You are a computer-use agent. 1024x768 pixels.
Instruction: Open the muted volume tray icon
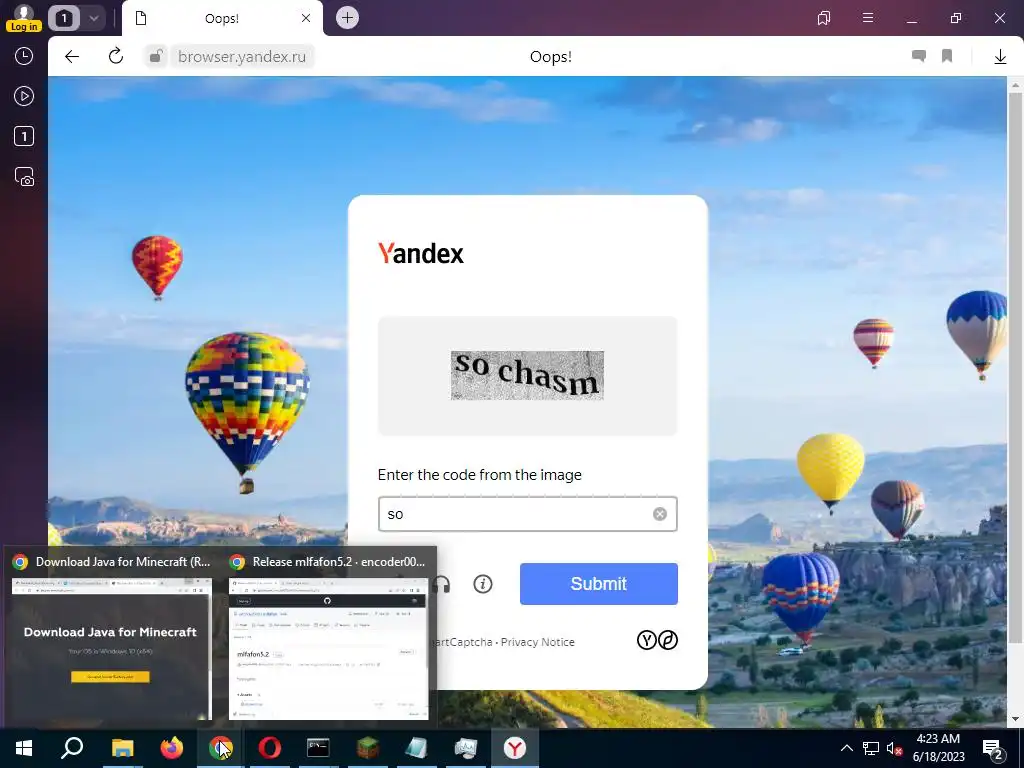(x=894, y=748)
